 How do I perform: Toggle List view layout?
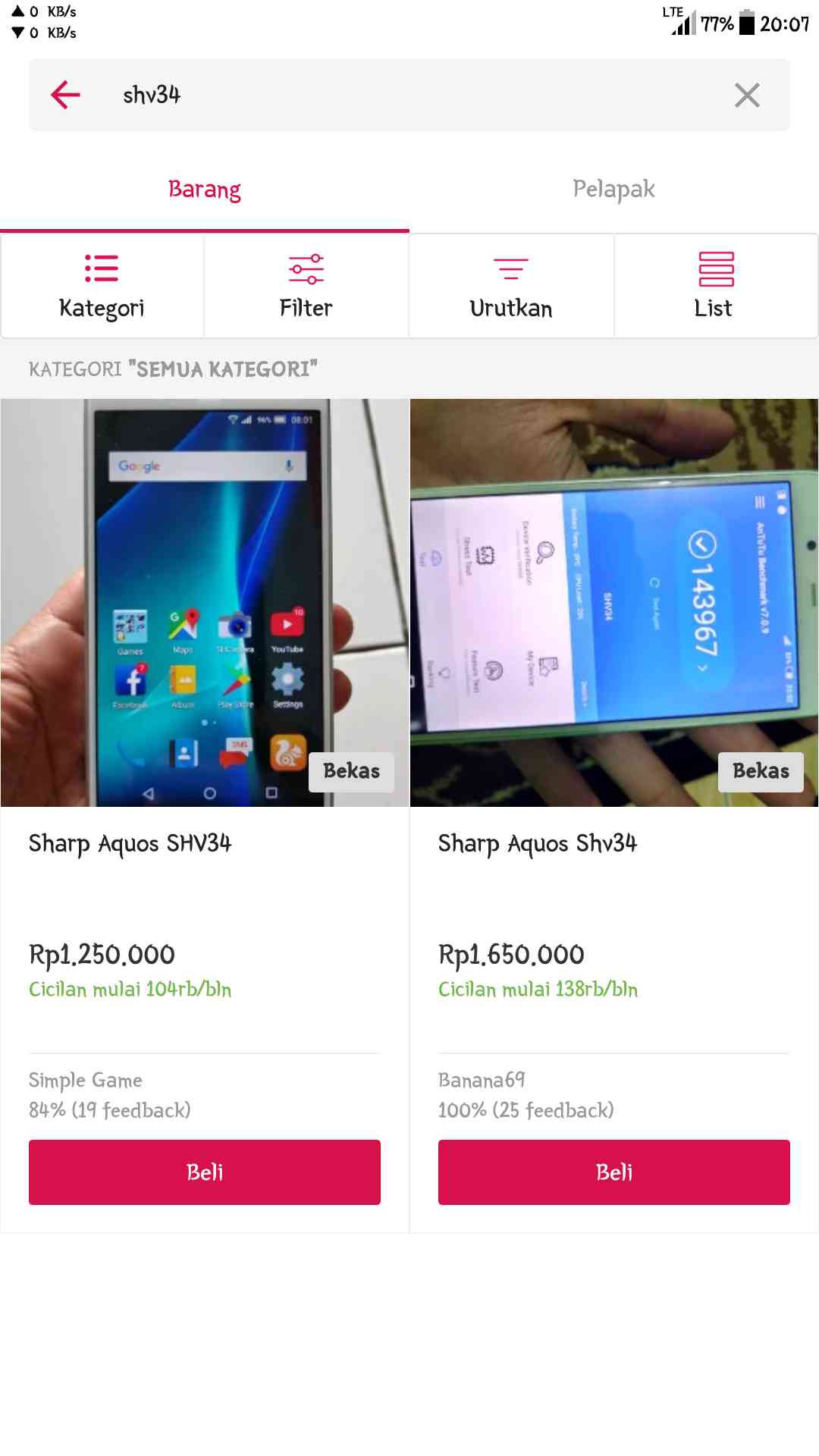[x=715, y=286]
